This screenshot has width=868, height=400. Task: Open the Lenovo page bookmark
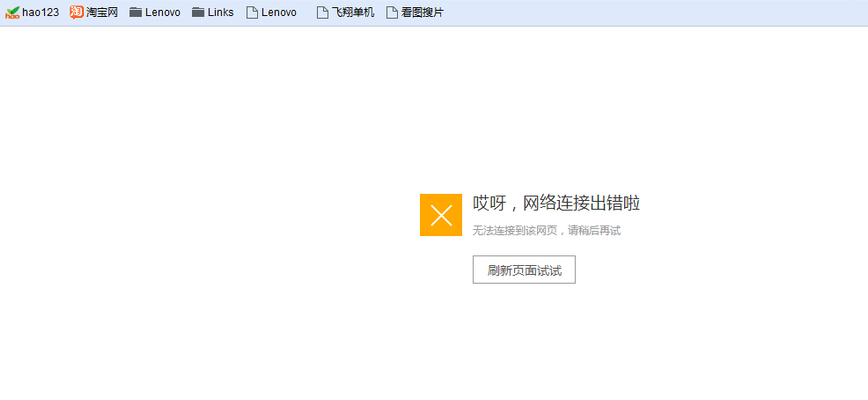[x=272, y=12]
